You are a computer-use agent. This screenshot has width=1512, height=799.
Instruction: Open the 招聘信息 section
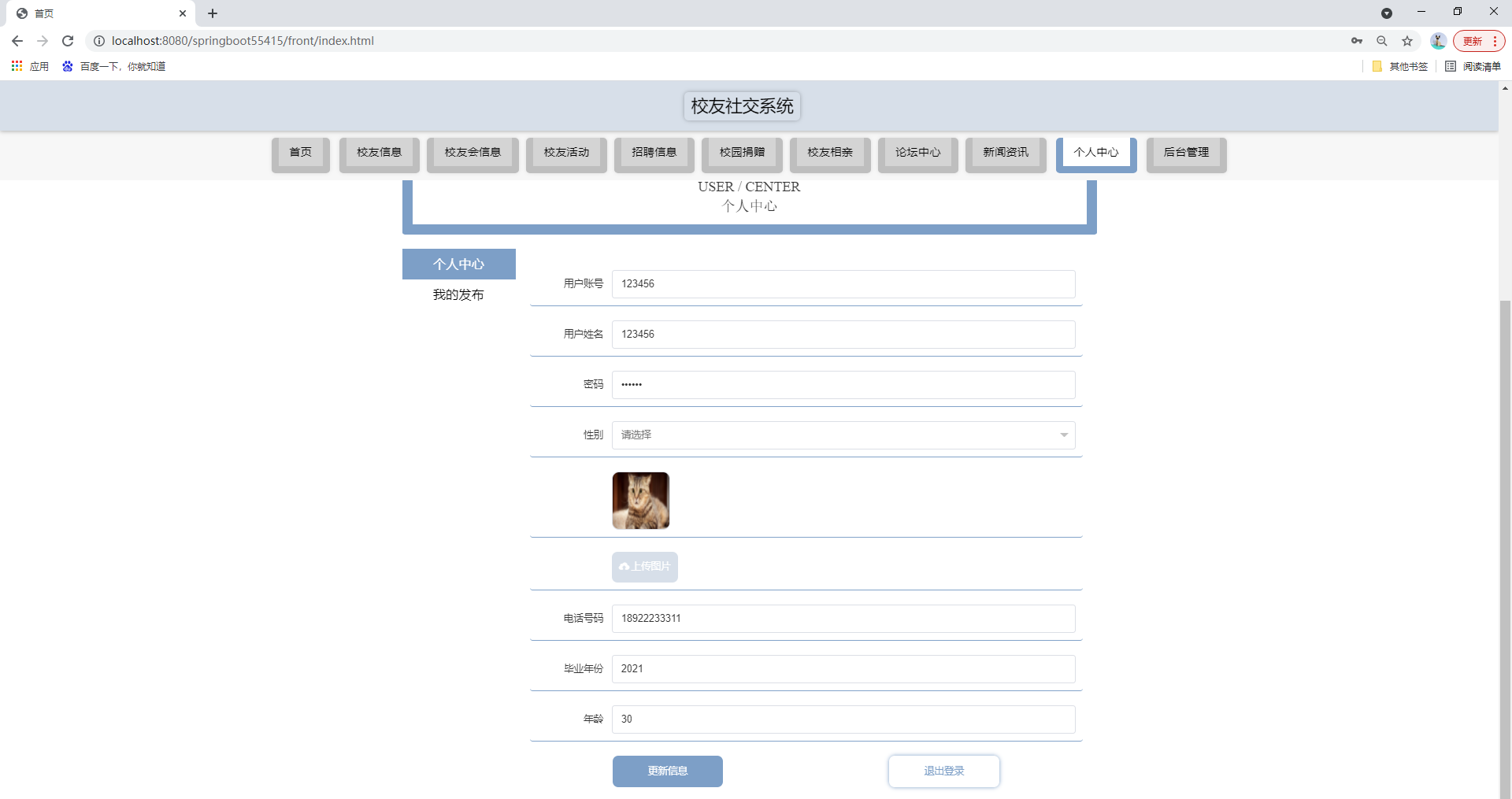click(654, 153)
